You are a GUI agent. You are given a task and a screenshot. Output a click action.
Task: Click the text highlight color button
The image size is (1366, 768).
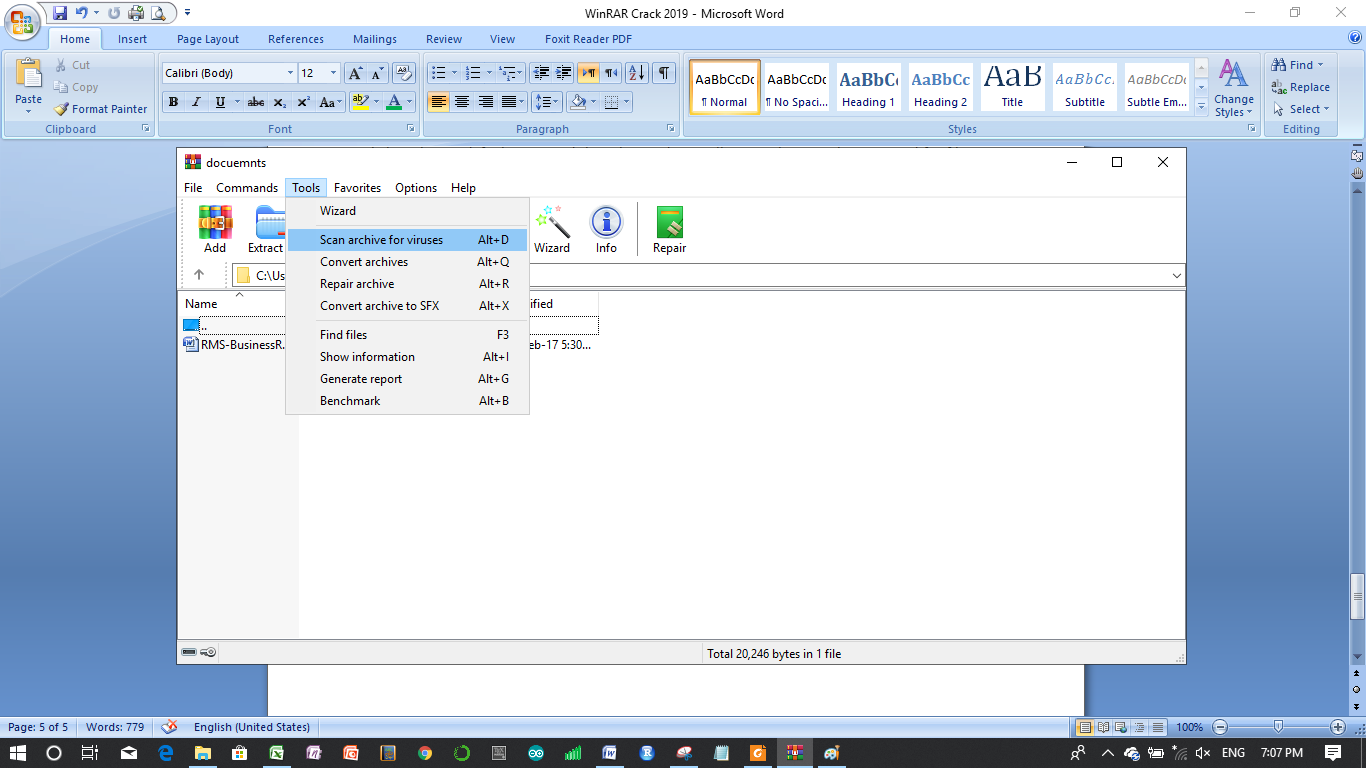click(360, 102)
